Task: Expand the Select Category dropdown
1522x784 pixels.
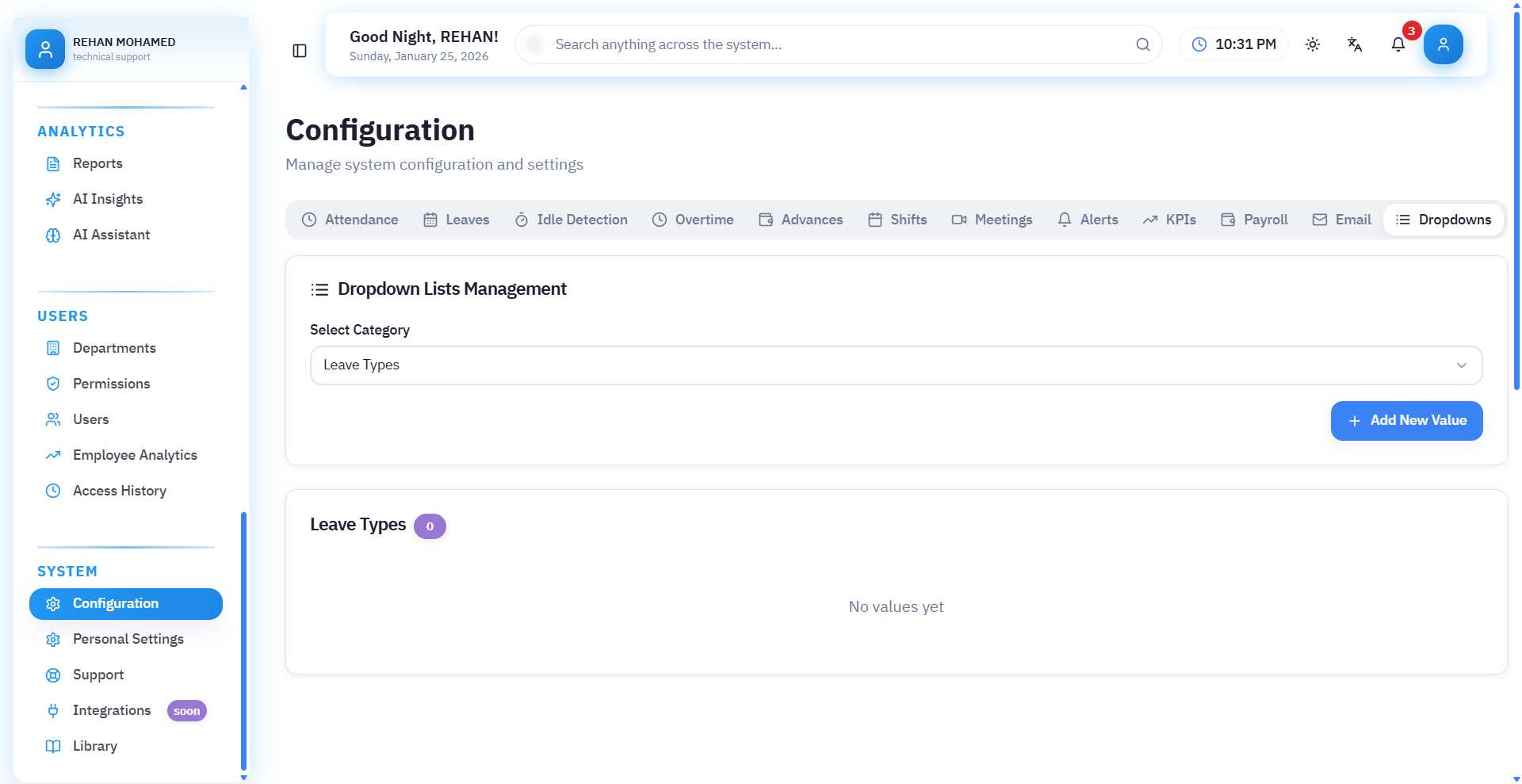Action: pos(896,365)
